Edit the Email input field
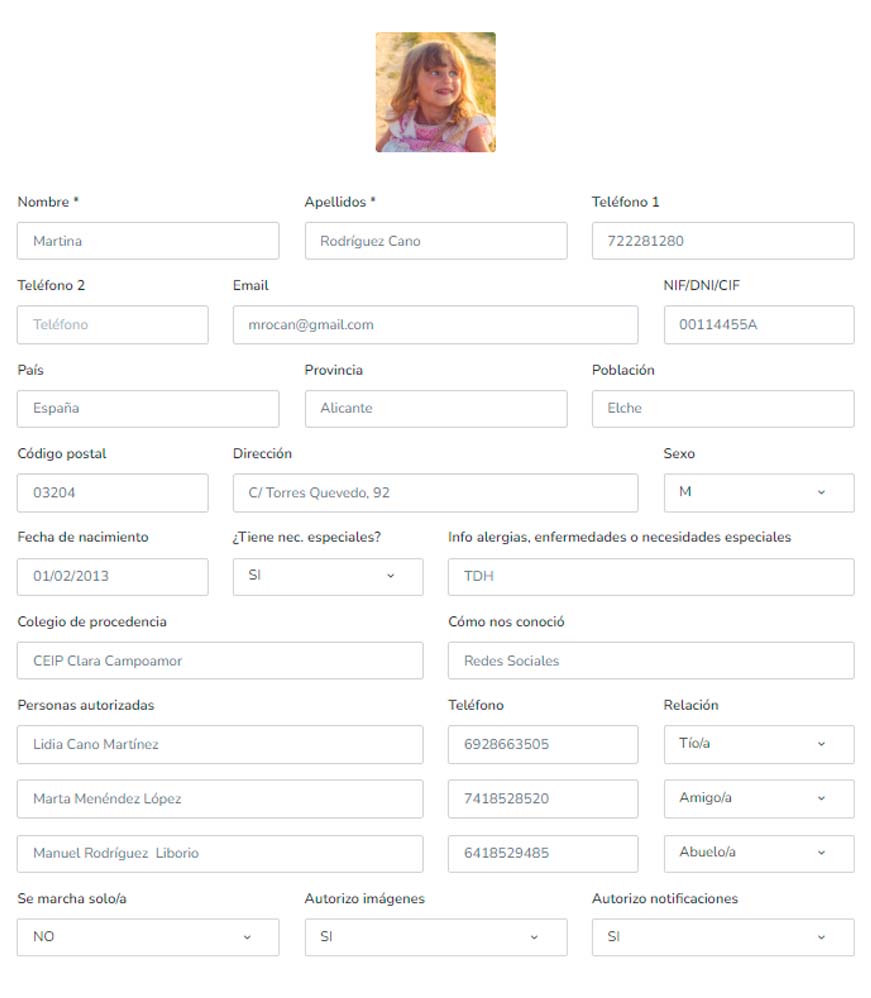The height and width of the screenshot is (998, 871). (x=435, y=325)
